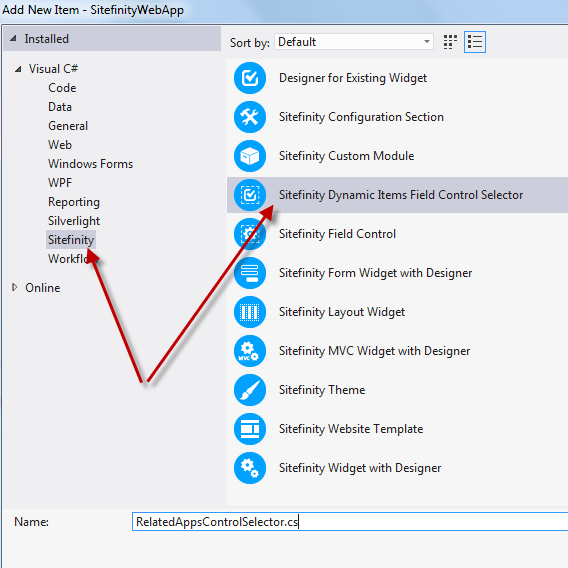Open the Sort by Default dropdown
Image resolution: width=568 pixels, height=568 pixels.
(354, 42)
